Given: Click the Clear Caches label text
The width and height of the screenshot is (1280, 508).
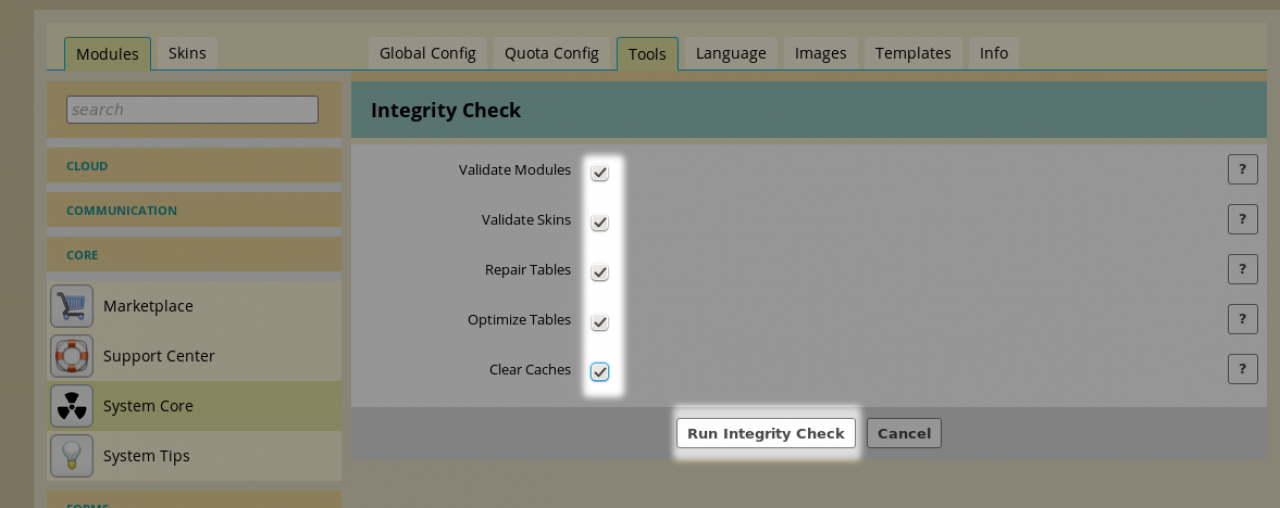Looking at the screenshot, I should 530,369.
